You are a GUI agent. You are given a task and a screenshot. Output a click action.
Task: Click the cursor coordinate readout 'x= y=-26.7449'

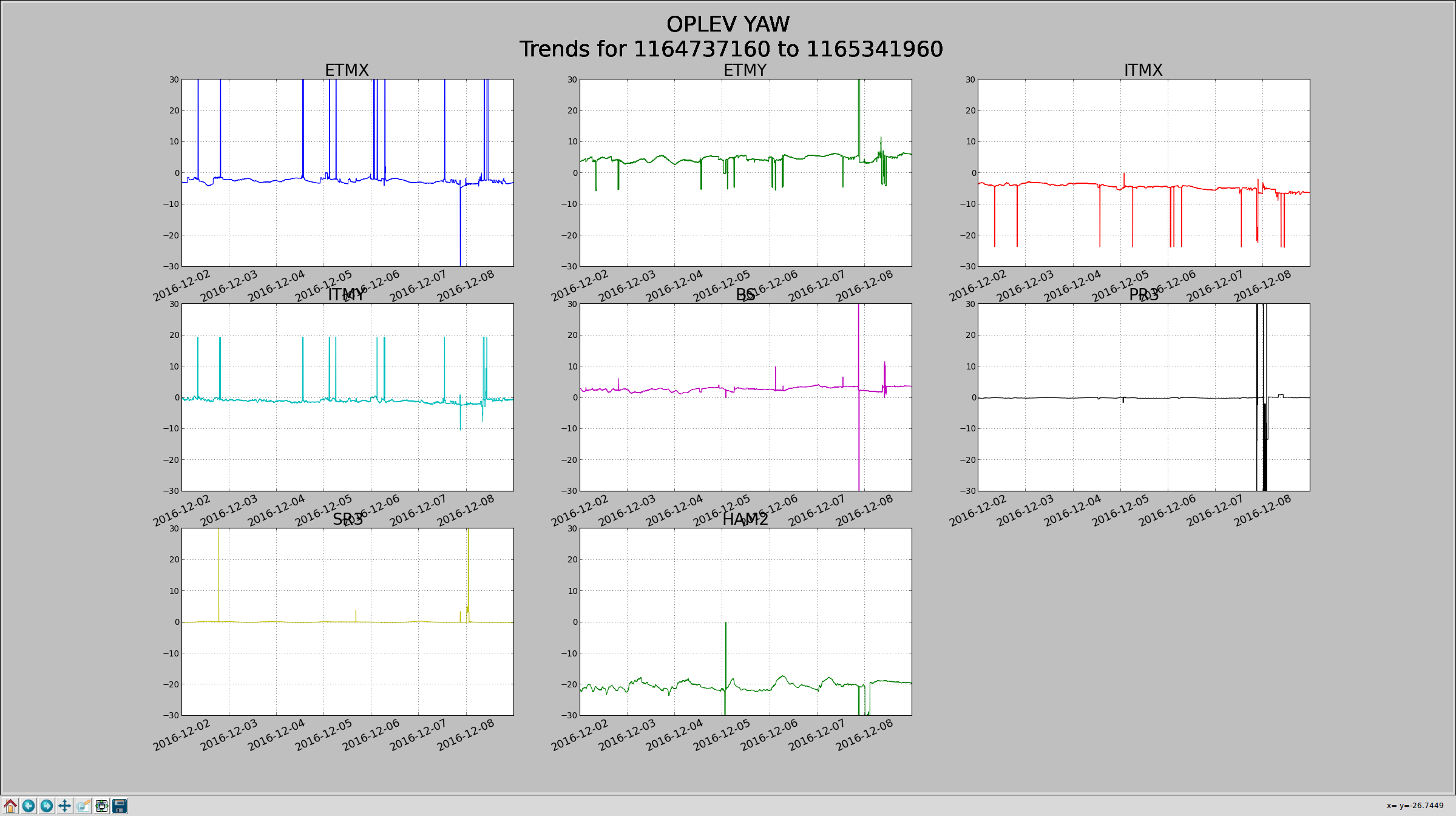pyautogui.click(x=1415, y=806)
